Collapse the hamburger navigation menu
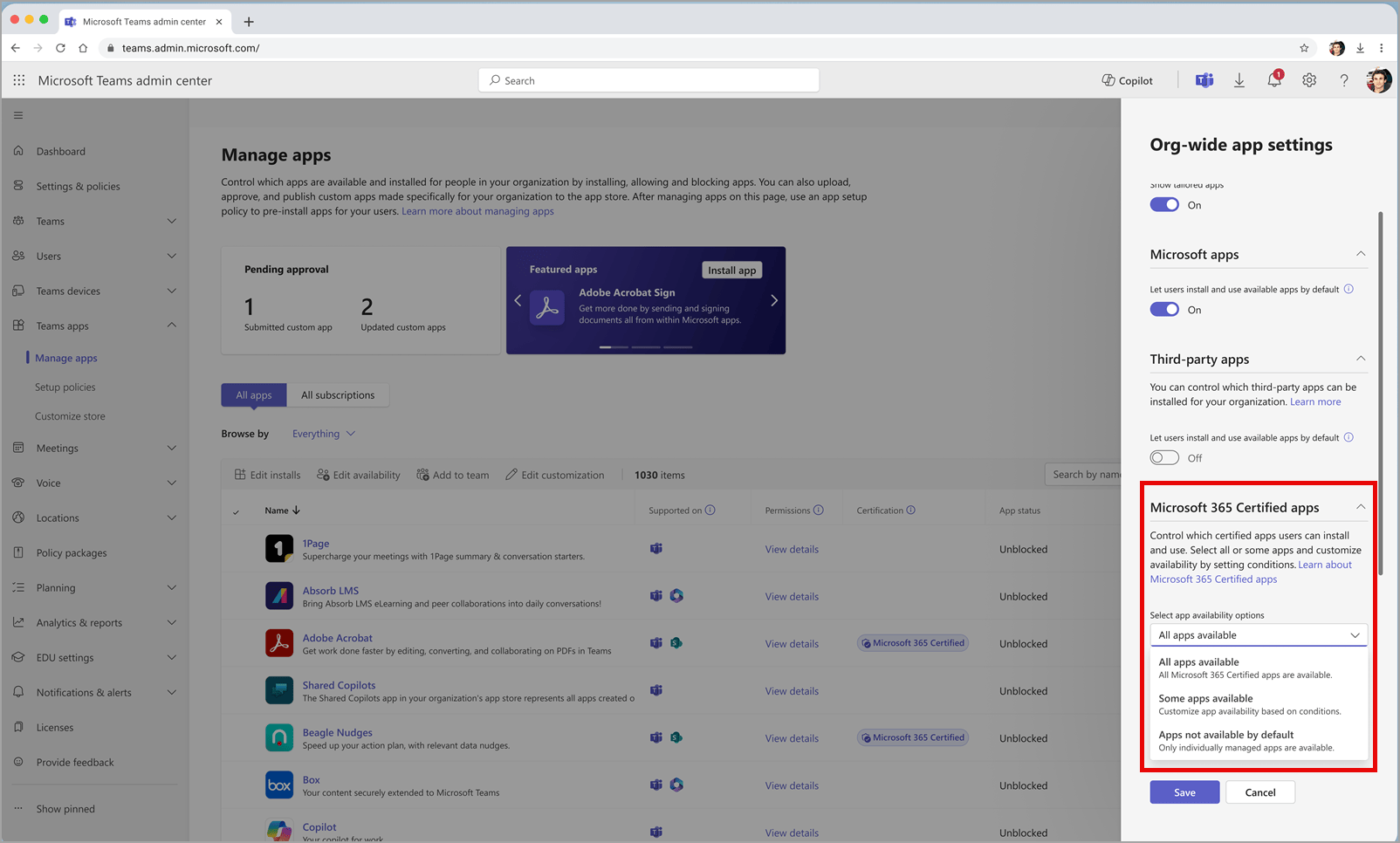The width and height of the screenshot is (1400, 843). click(18, 115)
